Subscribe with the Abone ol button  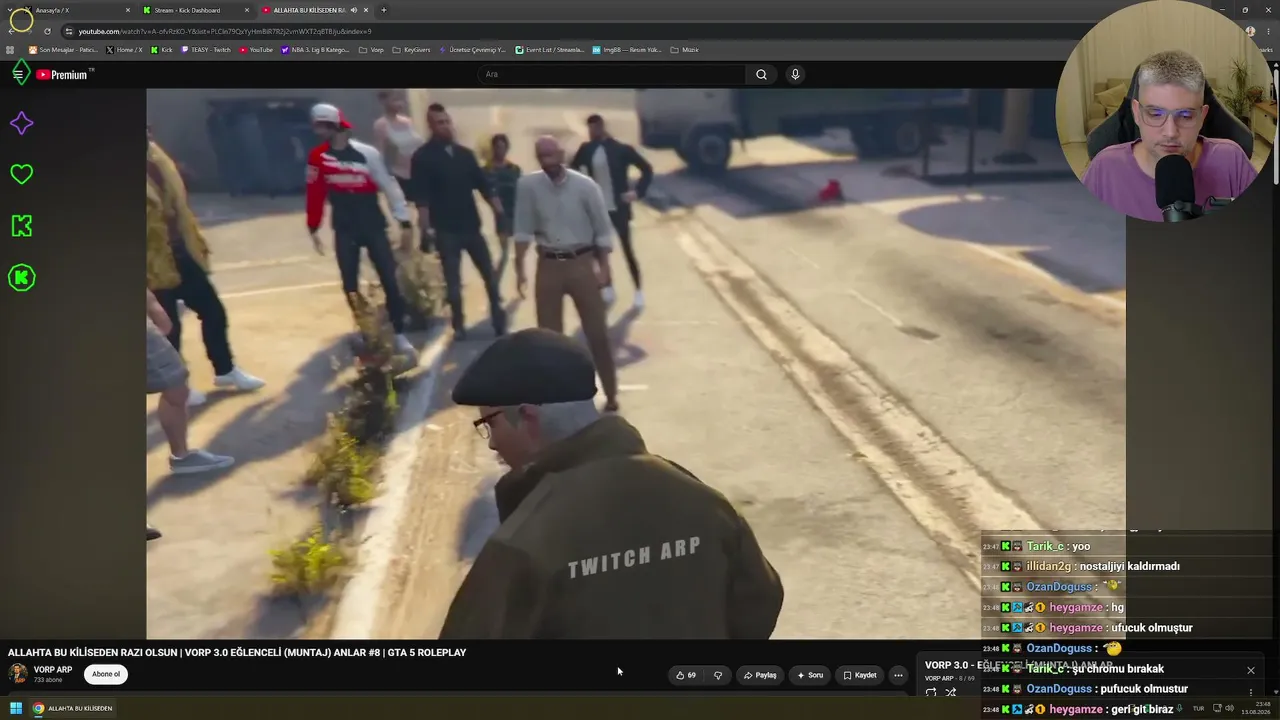[106, 674]
